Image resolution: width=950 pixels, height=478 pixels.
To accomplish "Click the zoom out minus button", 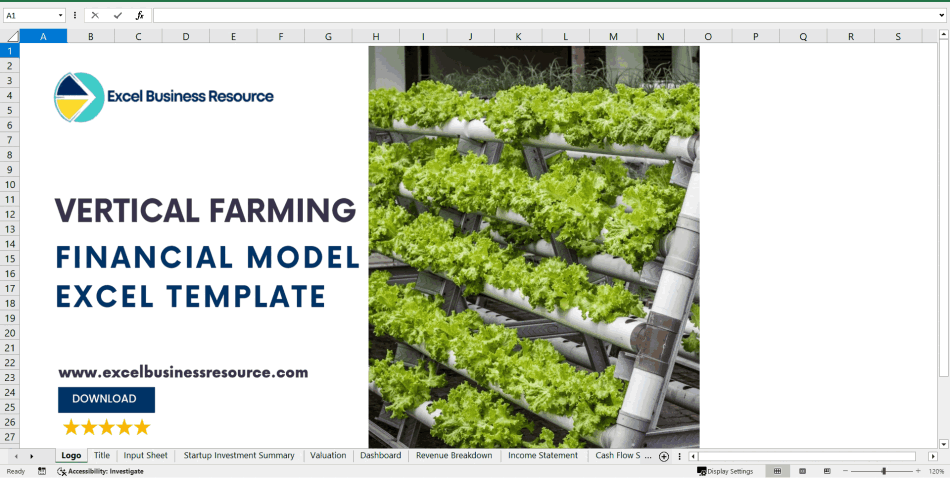I will pos(846,471).
